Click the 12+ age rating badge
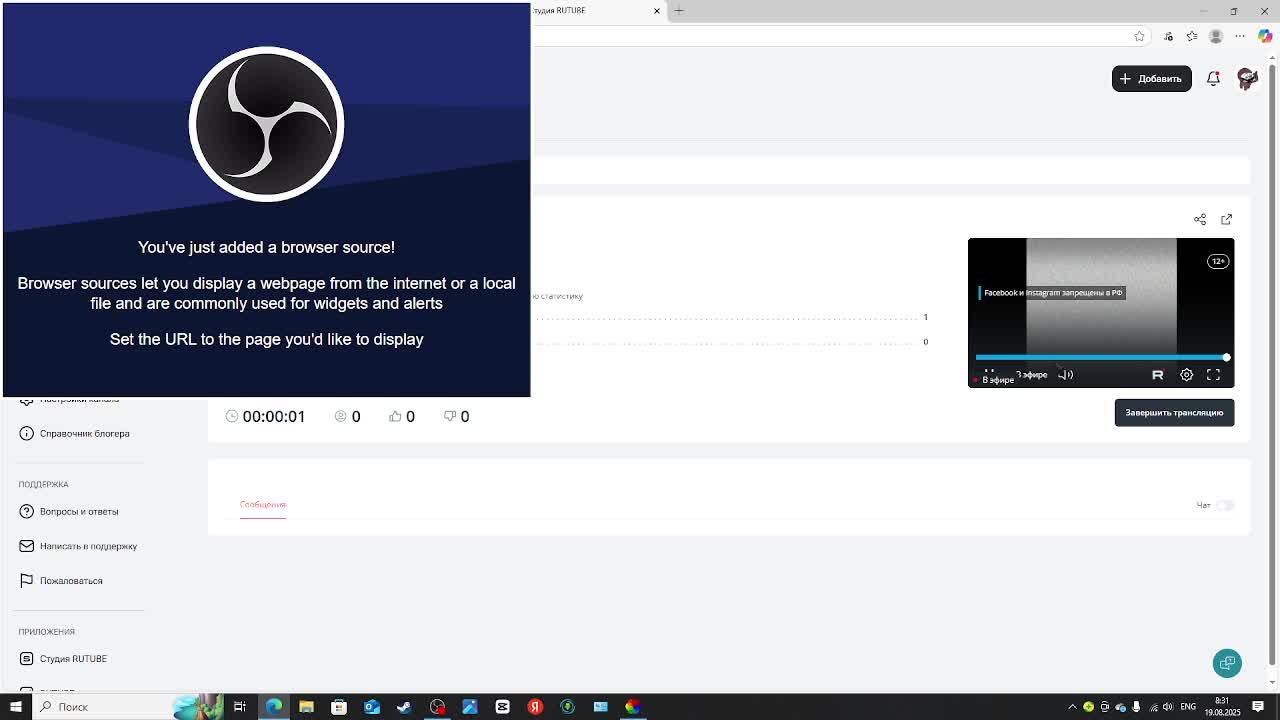Screen dimensions: 1280x720 [1217, 261]
